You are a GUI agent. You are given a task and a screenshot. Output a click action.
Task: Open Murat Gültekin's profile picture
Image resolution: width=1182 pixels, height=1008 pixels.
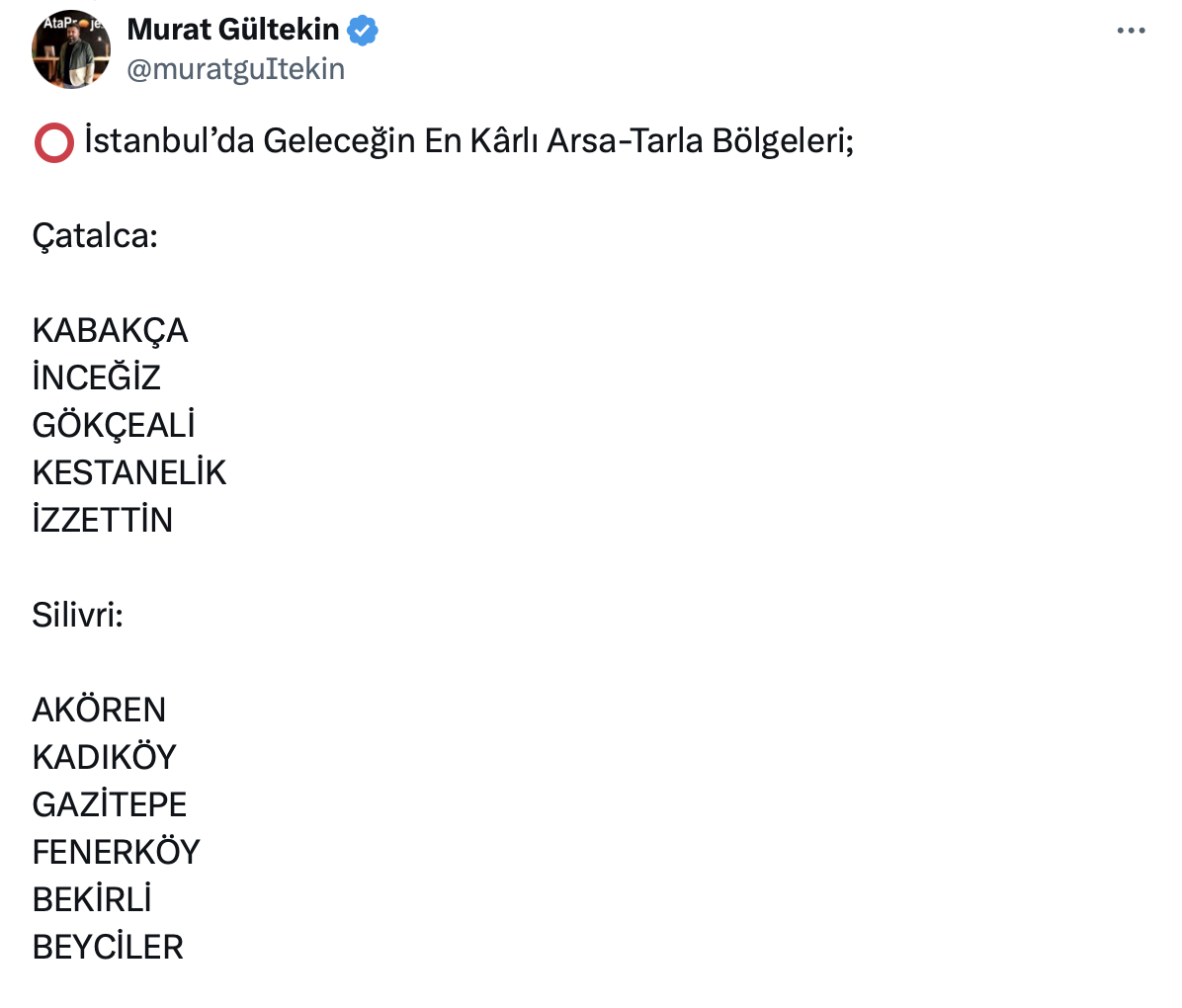[x=70, y=49]
